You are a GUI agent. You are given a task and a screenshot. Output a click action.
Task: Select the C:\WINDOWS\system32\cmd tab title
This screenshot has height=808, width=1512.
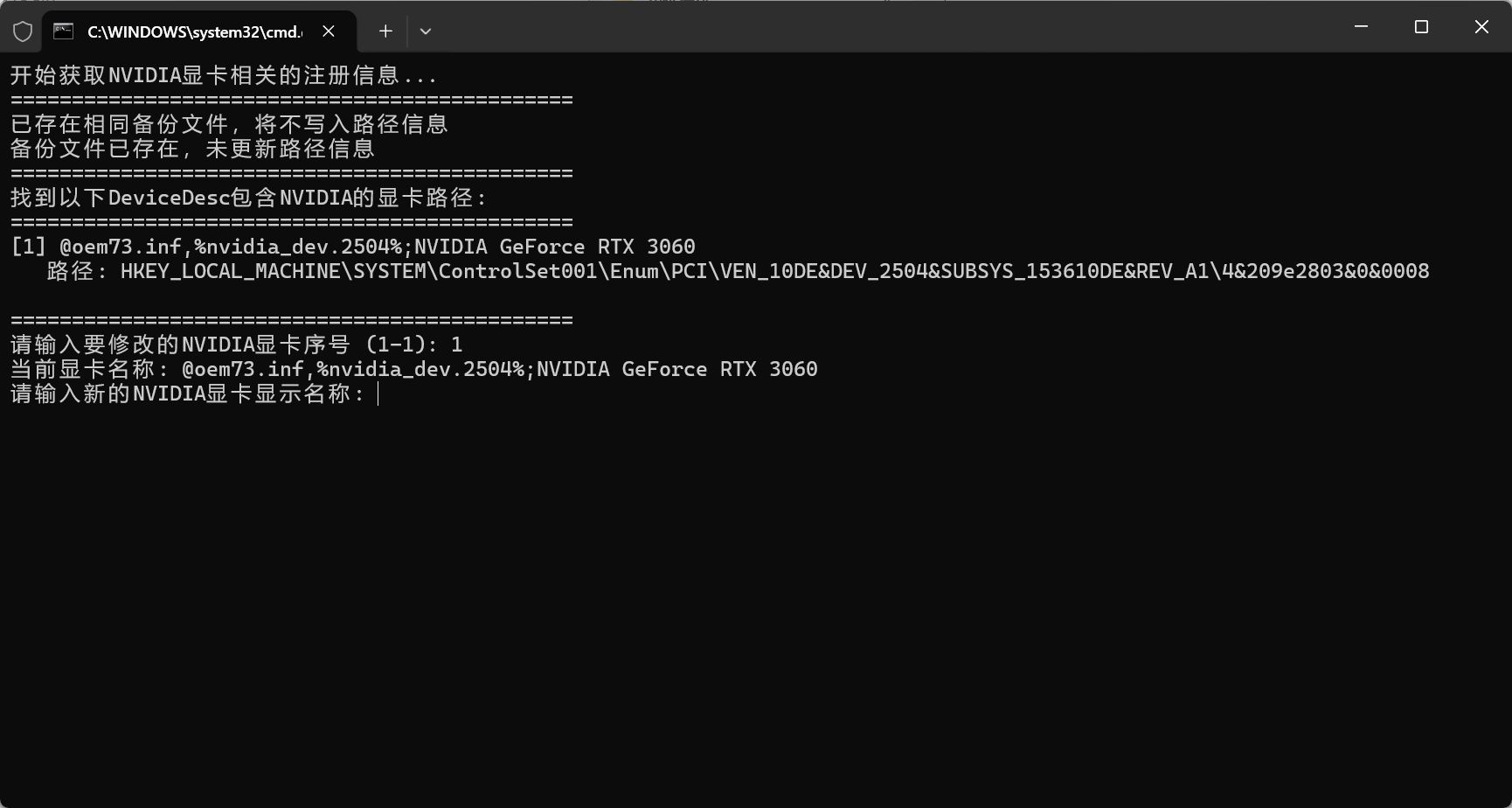(194, 31)
